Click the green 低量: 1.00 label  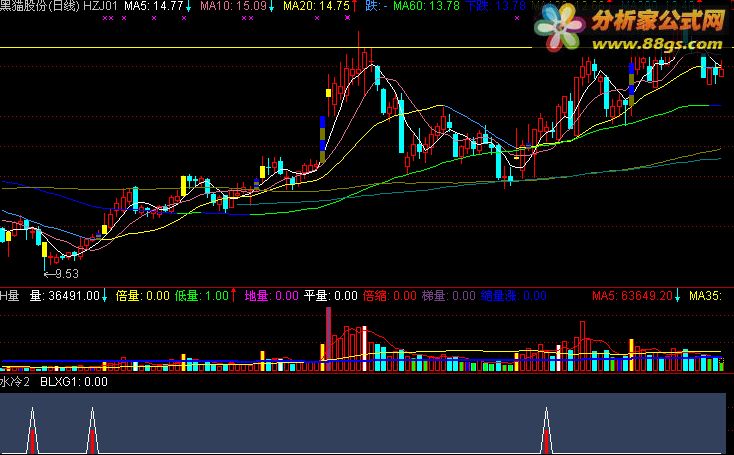tap(202, 295)
